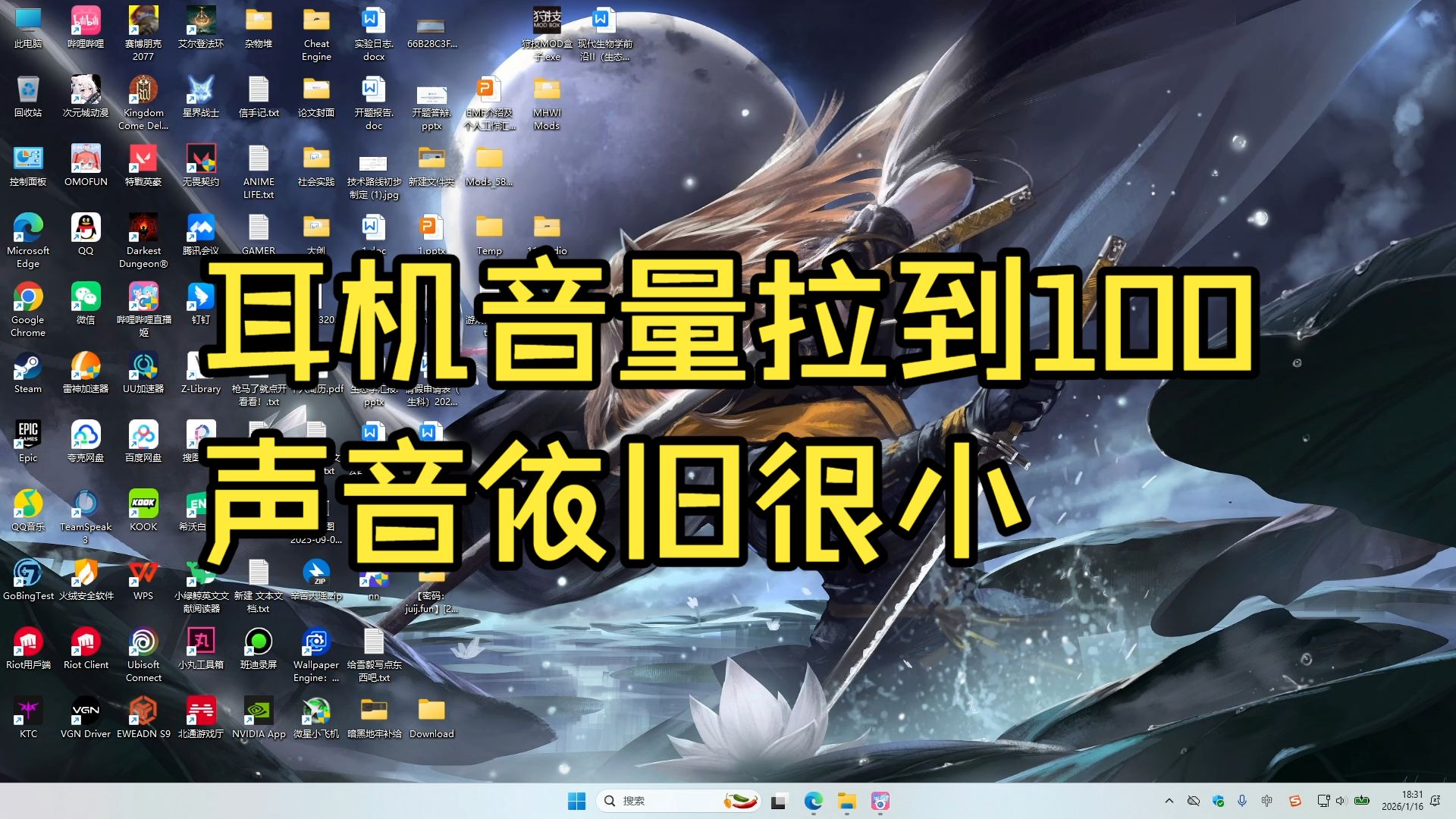The image size is (1456, 819).
Task: Launch 夸克网盘 from the desktop
Action: click(x=86, y=442)
